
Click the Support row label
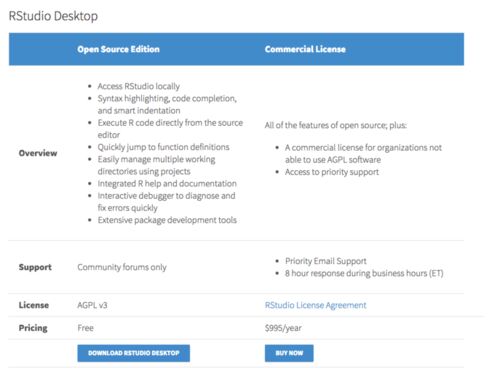35,267
